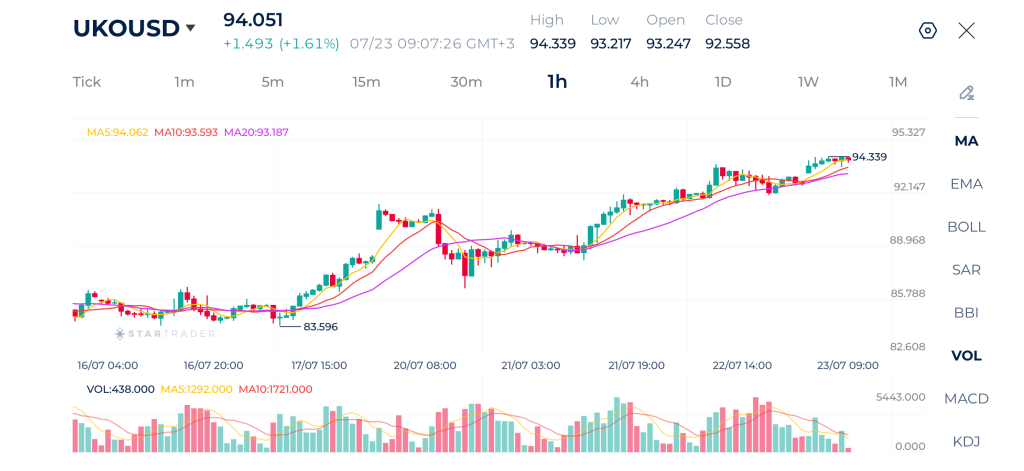Click the 20/07 08:00 time axis label
This screenshot has height=471, width=1024.
[x=426, y=365]
